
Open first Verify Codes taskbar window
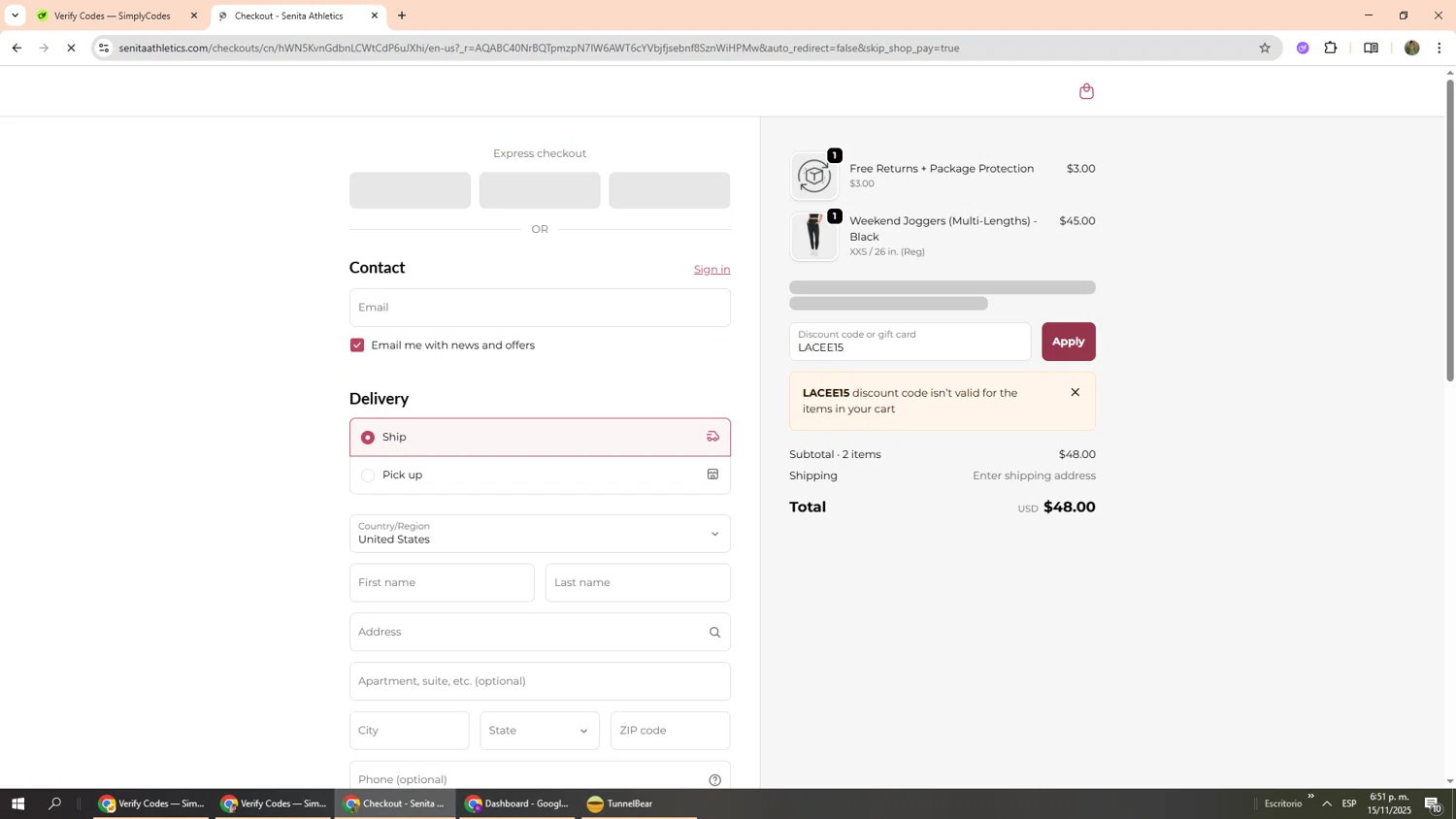tap(150, 803)
